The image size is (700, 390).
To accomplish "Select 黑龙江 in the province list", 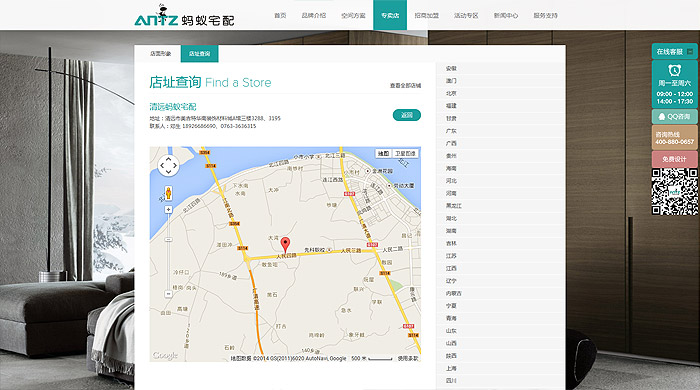I will tap(454, 206).
